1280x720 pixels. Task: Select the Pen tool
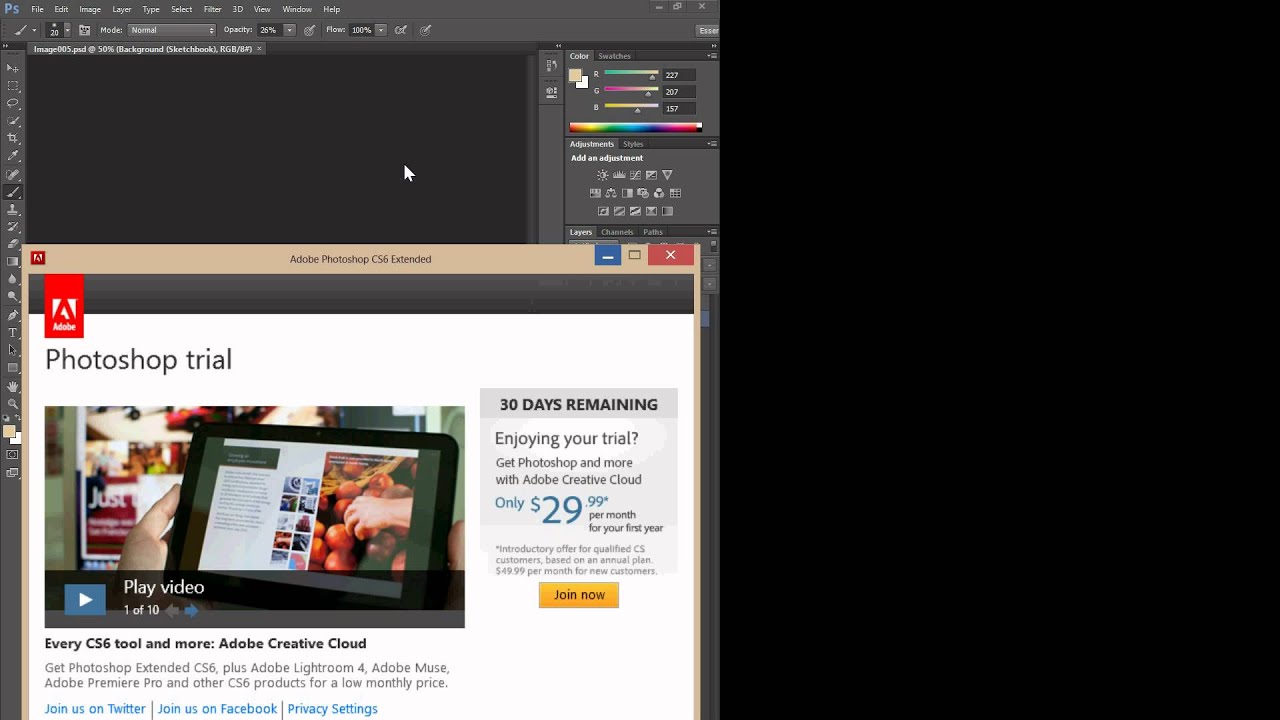13,315
